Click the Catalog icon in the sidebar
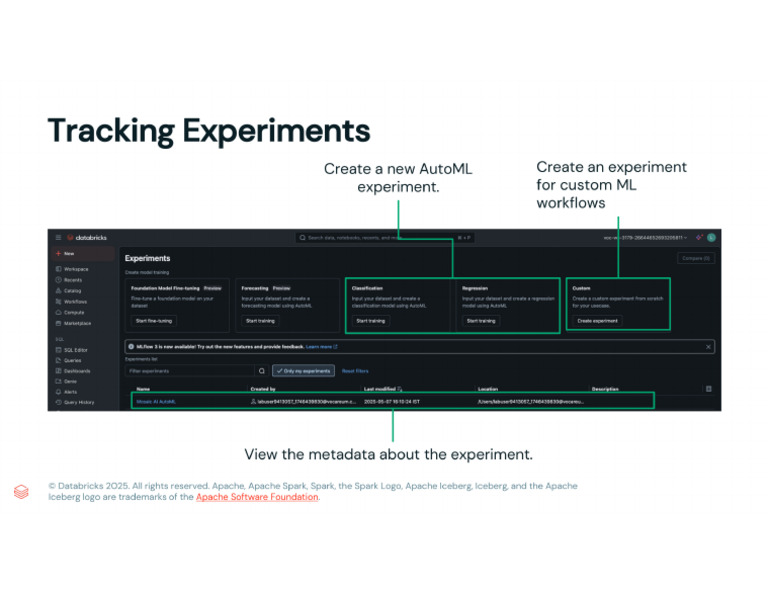This screenshot has width=768, height=594. pos(59,290)
